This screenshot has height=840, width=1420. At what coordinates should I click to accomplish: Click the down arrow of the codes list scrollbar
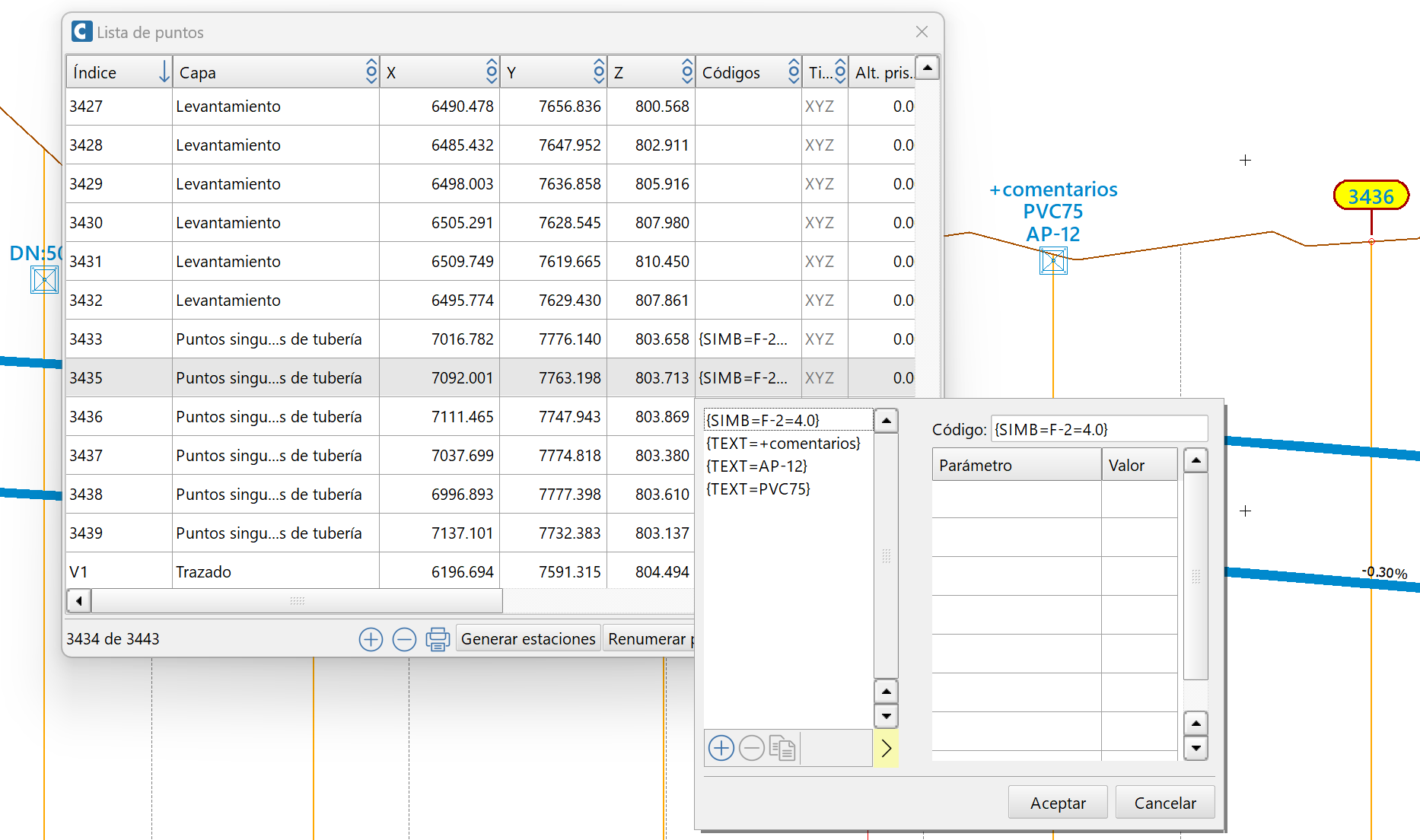886,716
